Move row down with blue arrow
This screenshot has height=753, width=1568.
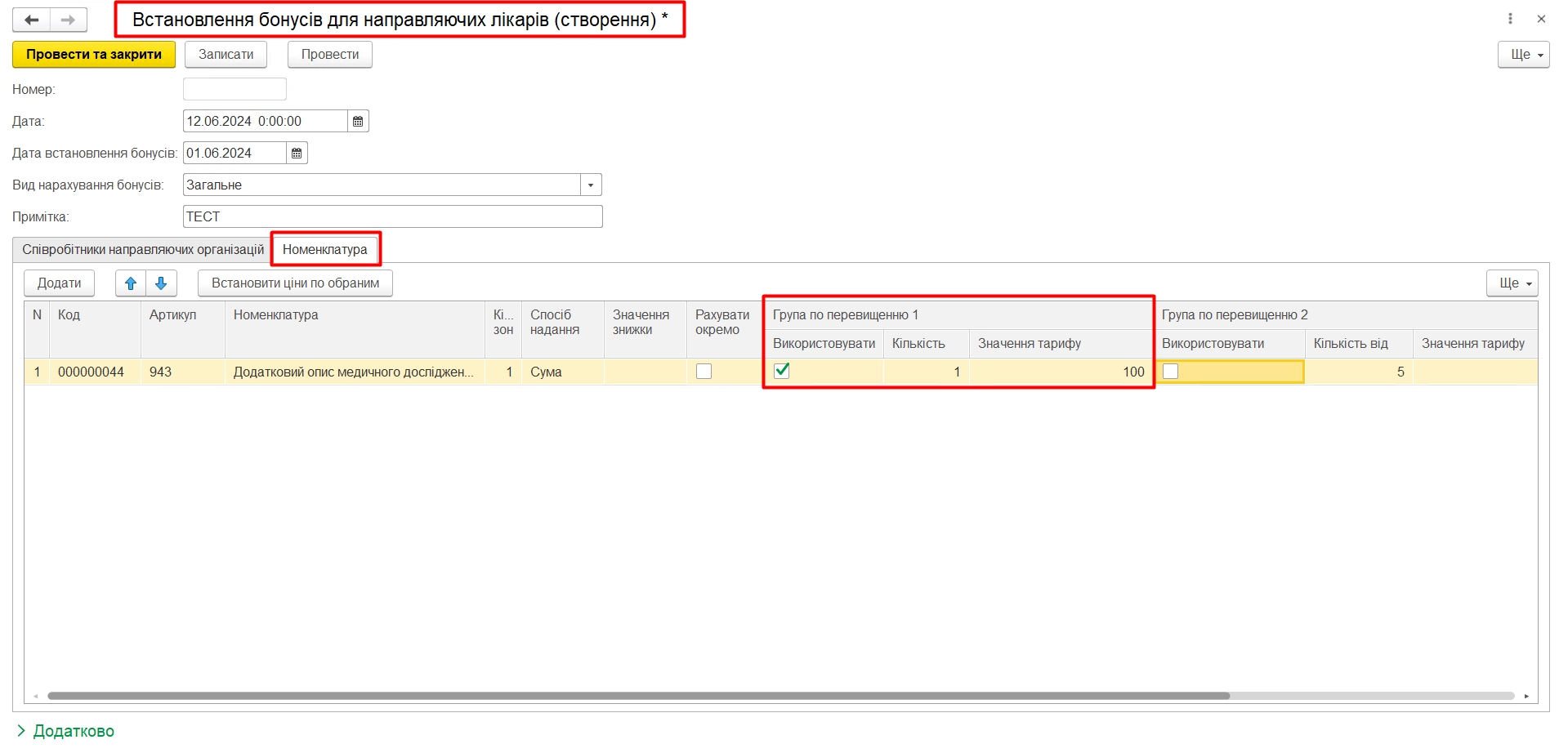(161, 283)
